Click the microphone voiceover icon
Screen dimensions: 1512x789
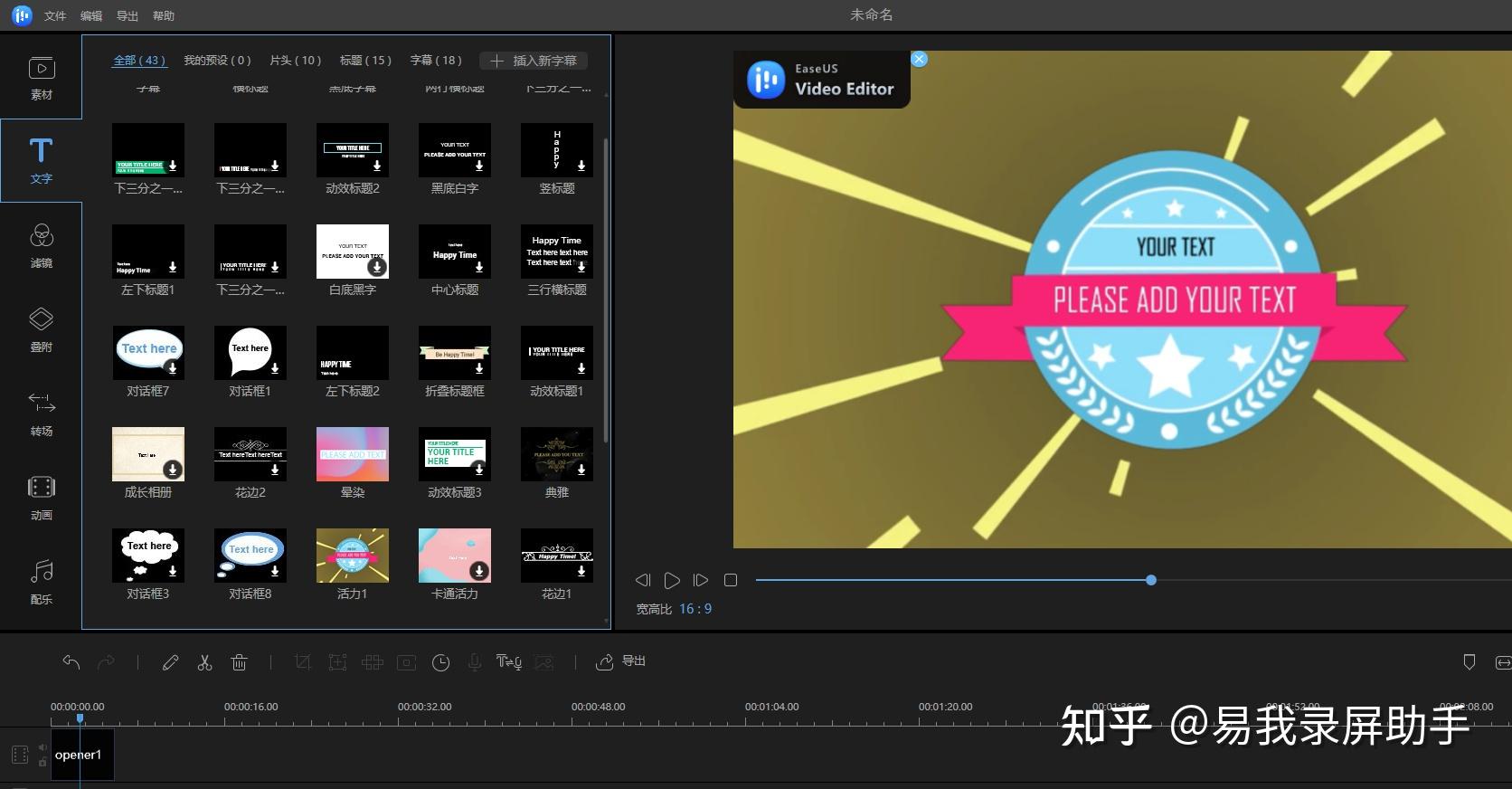click(x=474, y=662)
